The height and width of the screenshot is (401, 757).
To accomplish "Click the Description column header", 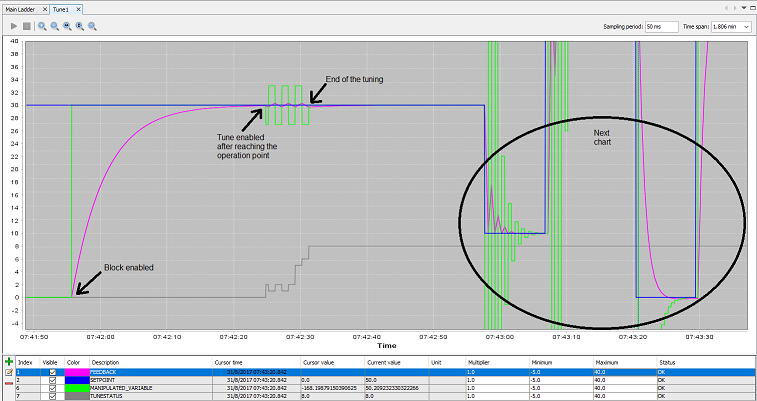I will pyautogui.click(x=151, y=362).
